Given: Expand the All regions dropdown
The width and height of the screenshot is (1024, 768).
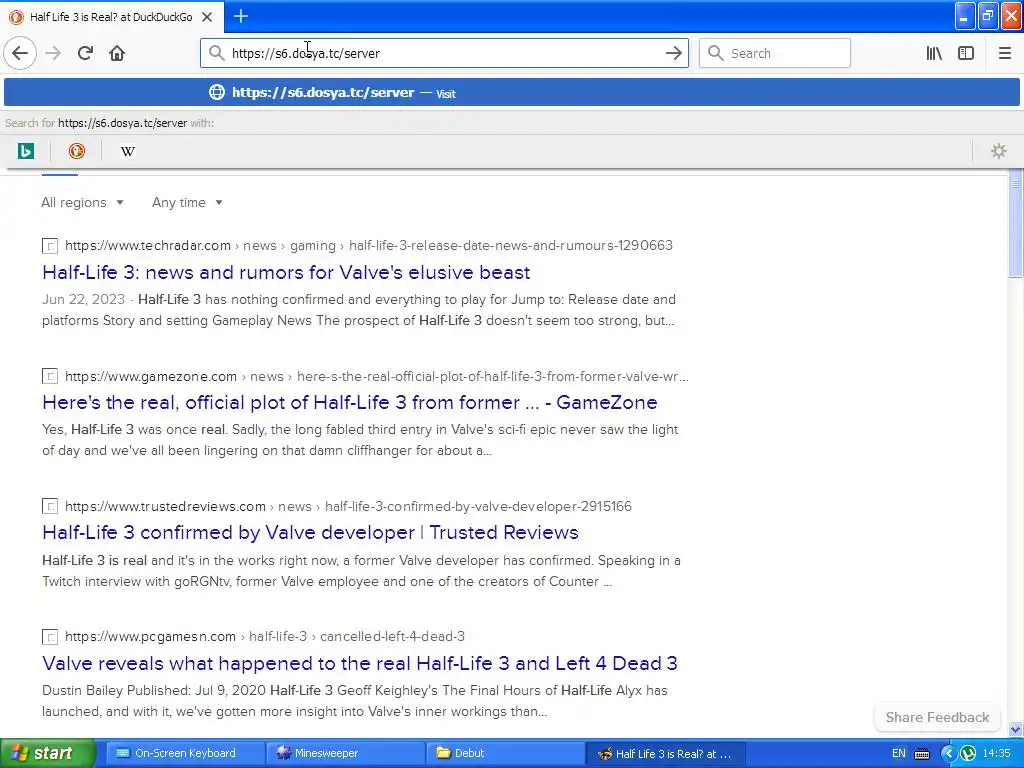Looking at the screenshot, I should [x=82, y=202].
